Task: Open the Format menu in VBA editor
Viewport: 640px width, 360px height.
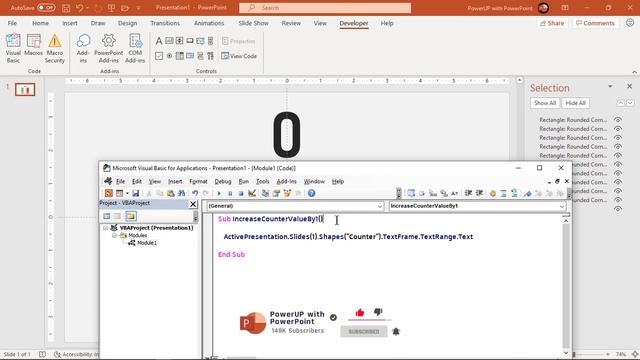Action: click(x=198, y=182)
